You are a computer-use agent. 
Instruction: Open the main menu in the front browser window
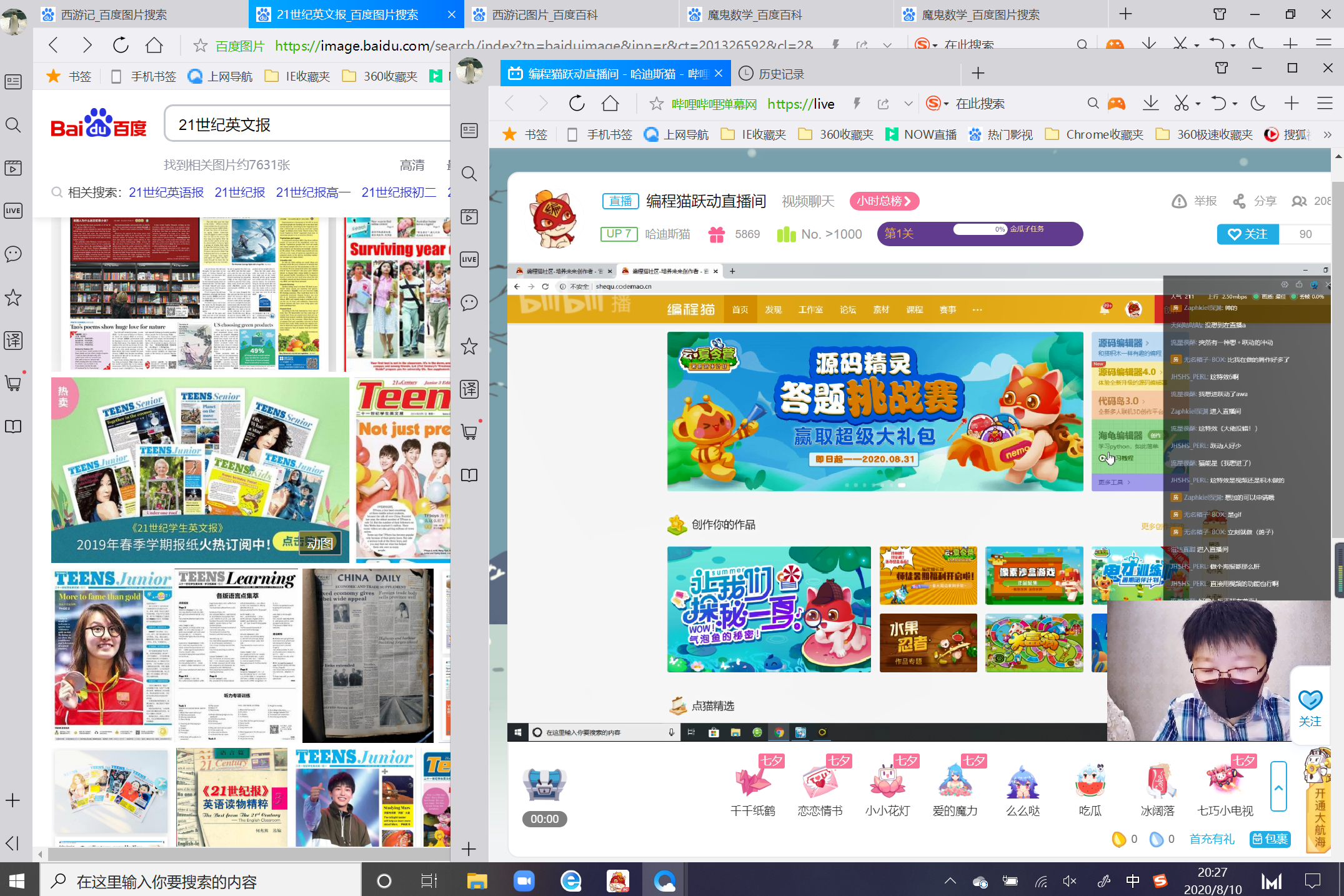click(x=1325, y=104)
